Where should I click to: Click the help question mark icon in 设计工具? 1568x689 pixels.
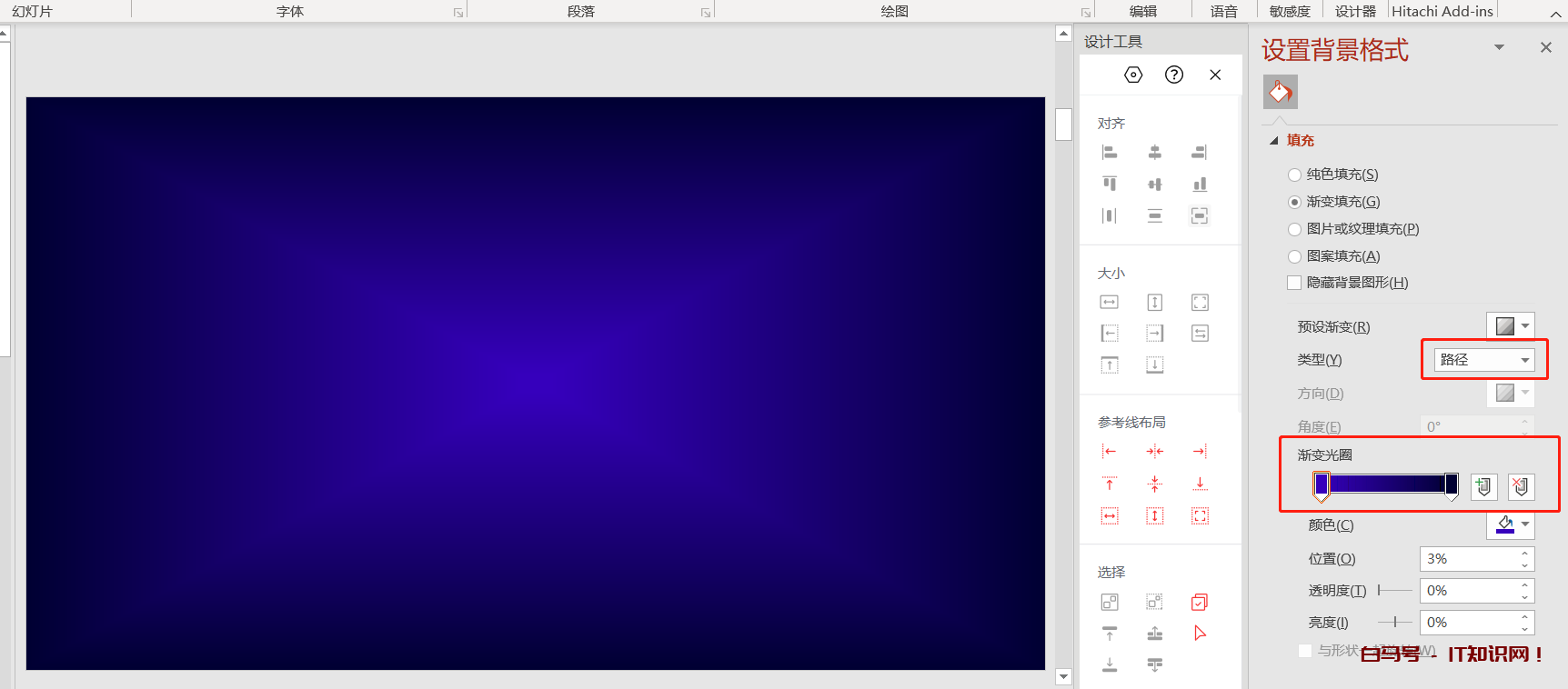pos(1174,75)
